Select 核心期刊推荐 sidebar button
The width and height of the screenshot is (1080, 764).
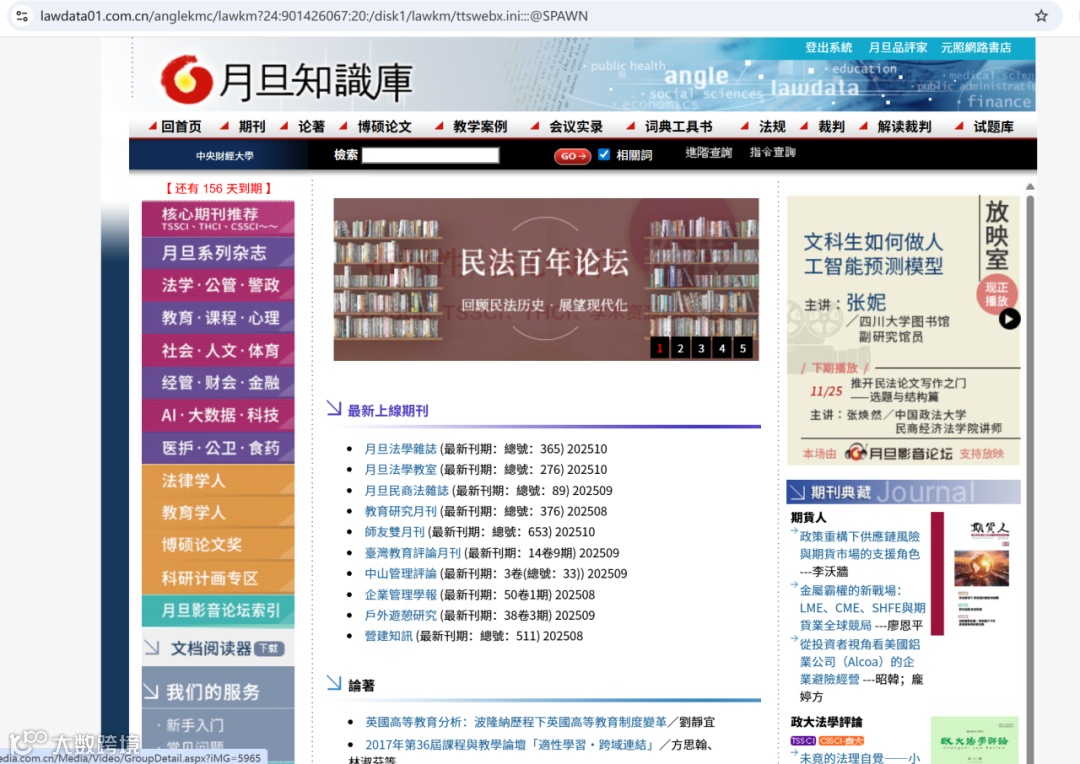click(x=218, y=218)
